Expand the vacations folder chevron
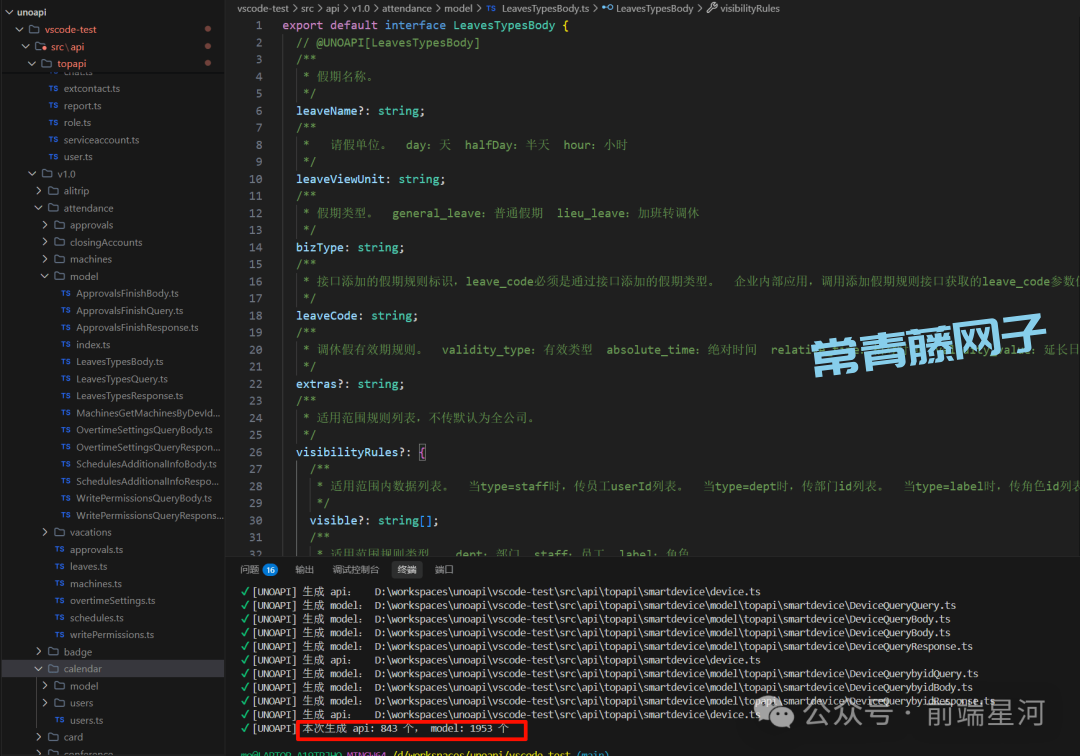The width and height of the screenshot is (1080, 756). 45,533
